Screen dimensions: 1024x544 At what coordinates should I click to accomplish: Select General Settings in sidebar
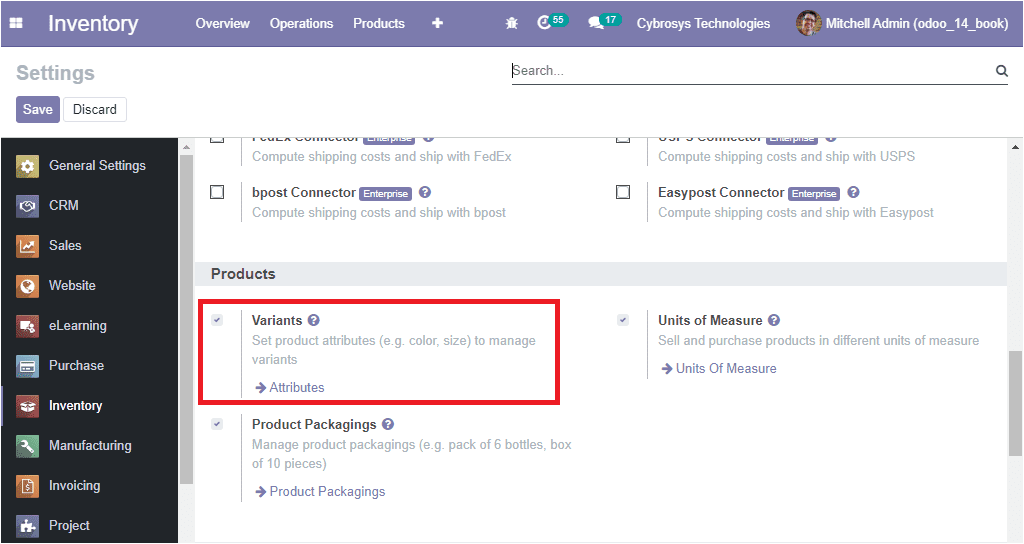coord(97,166)
